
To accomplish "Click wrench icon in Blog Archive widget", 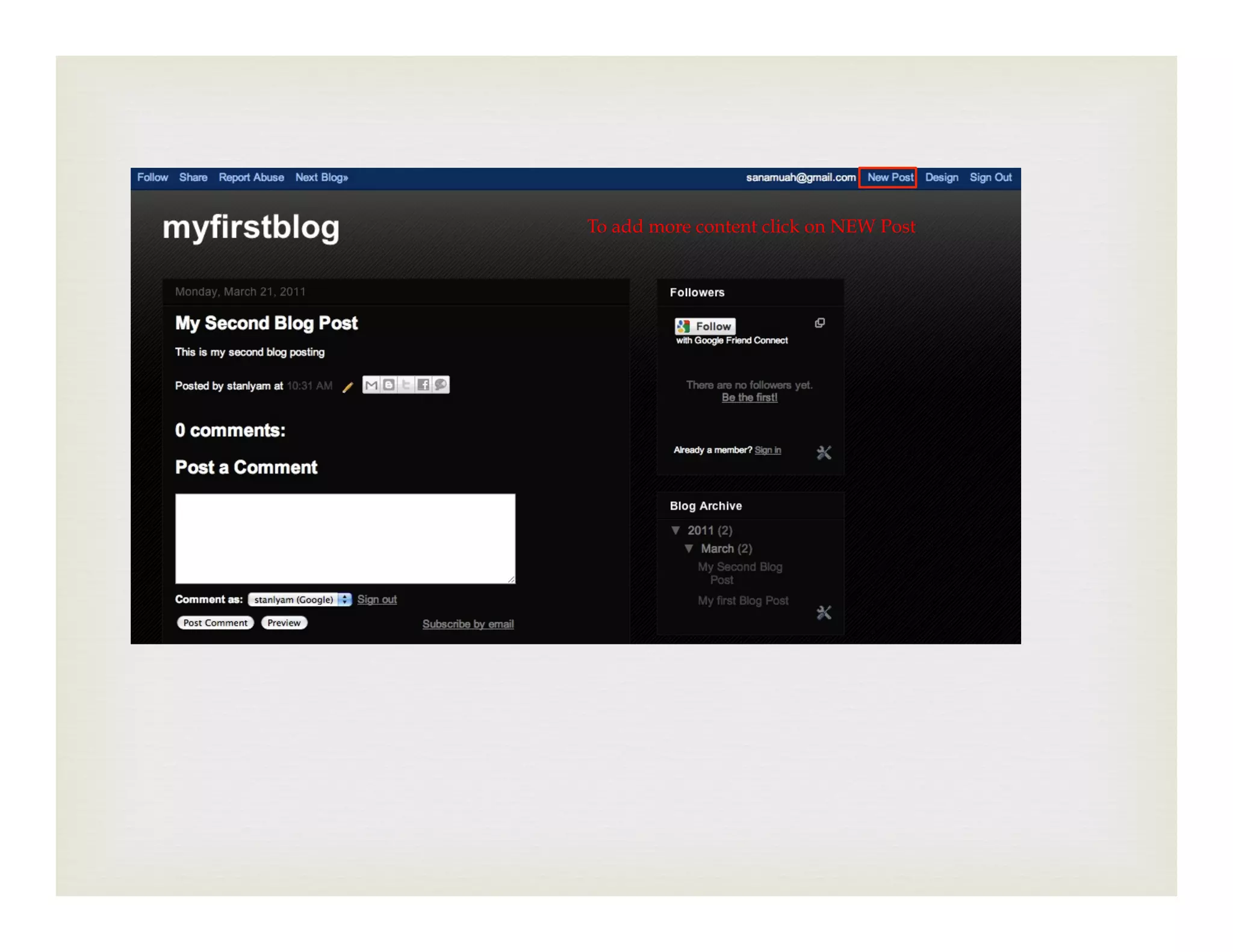I will pyautogui.click(x=824, y=613).
